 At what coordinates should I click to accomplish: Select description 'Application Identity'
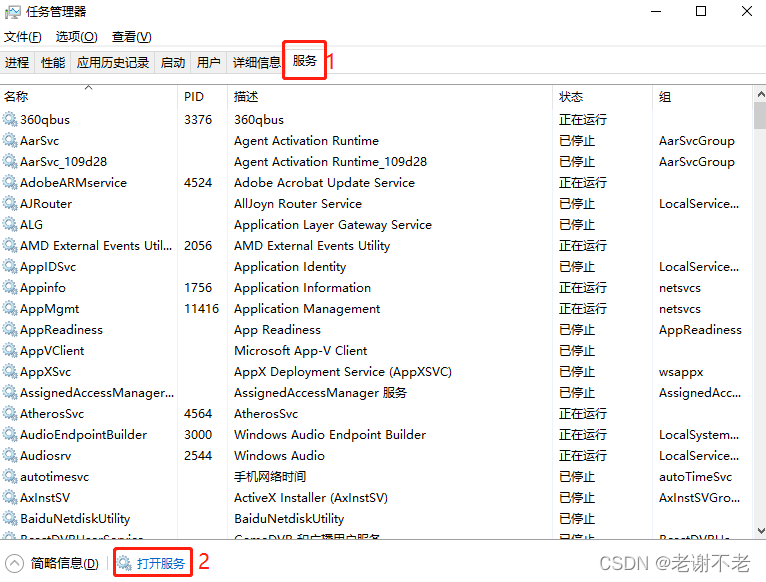[290, 267]
